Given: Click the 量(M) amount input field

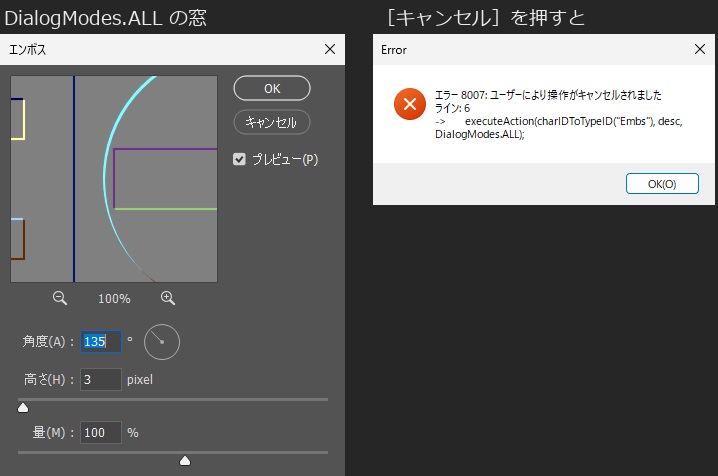Looking at the screenshot, I should click(101, 433).
